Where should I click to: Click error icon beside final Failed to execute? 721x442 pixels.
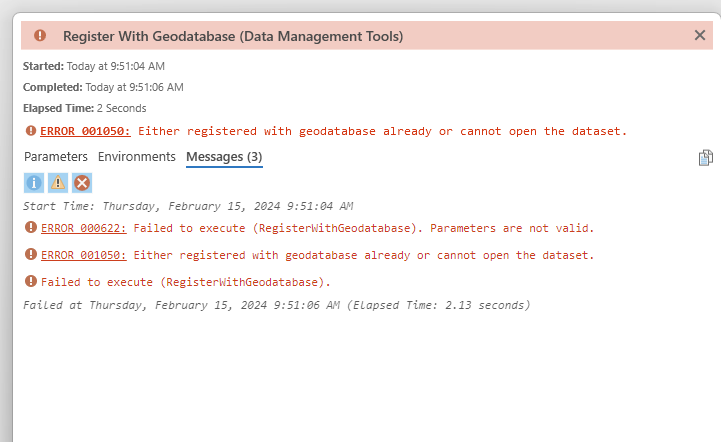30,282
